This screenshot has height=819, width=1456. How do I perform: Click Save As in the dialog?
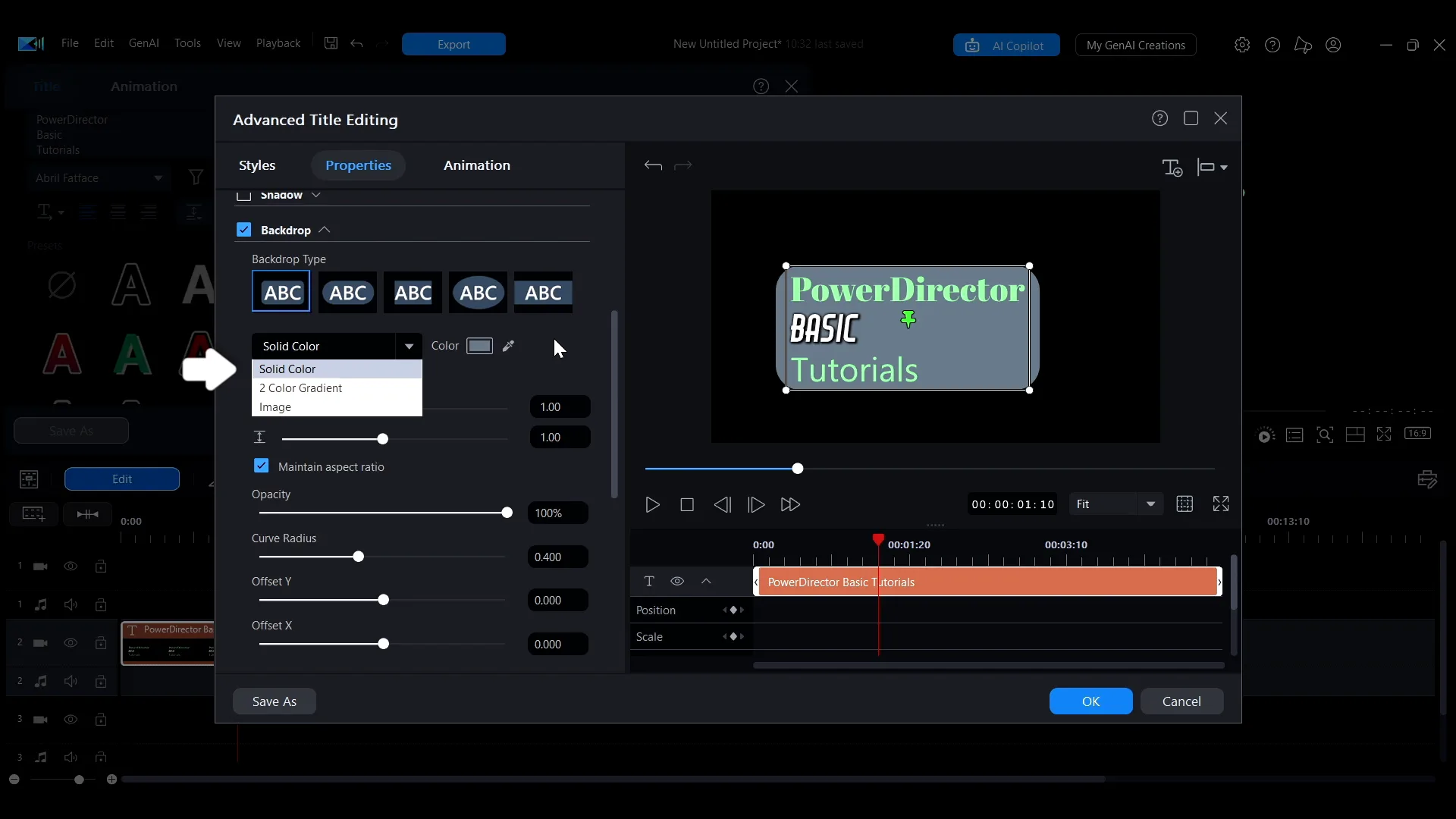[275, 701]
